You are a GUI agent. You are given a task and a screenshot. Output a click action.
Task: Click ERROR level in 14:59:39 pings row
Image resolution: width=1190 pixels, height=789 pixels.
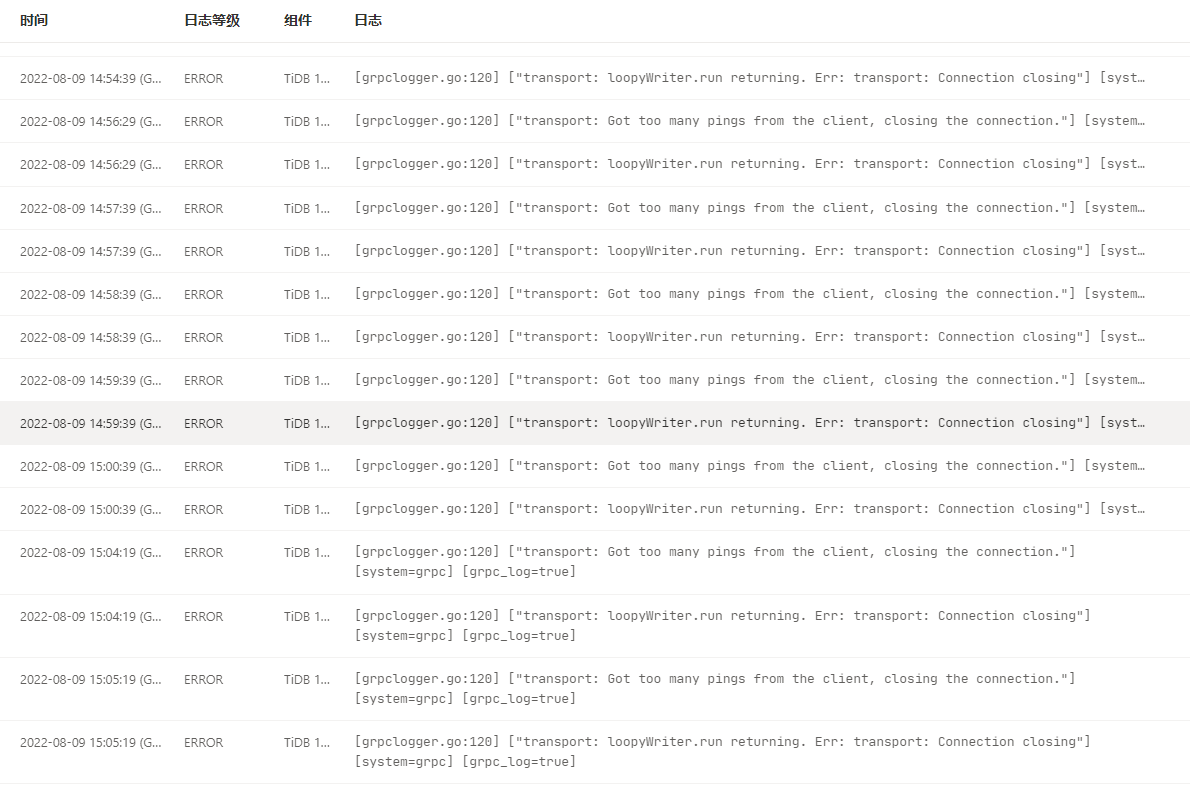[x=204, y=380]
